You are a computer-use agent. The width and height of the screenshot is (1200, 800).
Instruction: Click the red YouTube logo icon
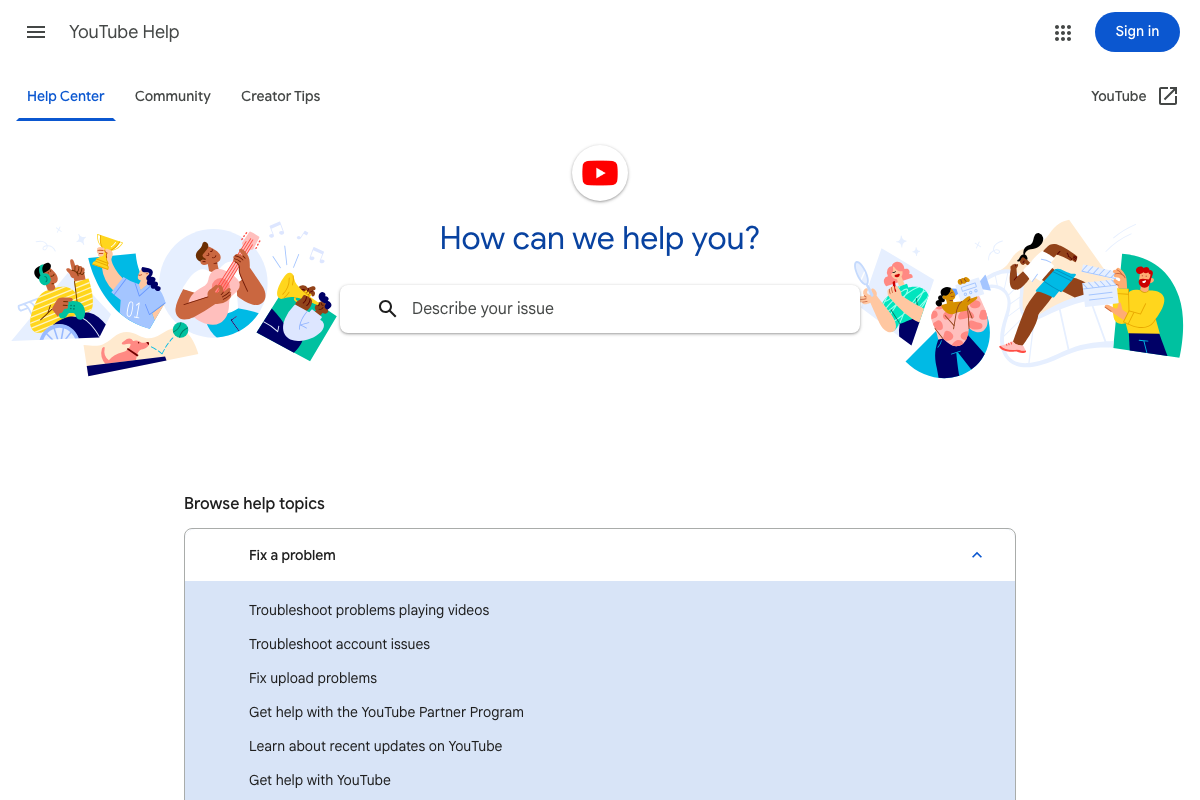[600, 173]
